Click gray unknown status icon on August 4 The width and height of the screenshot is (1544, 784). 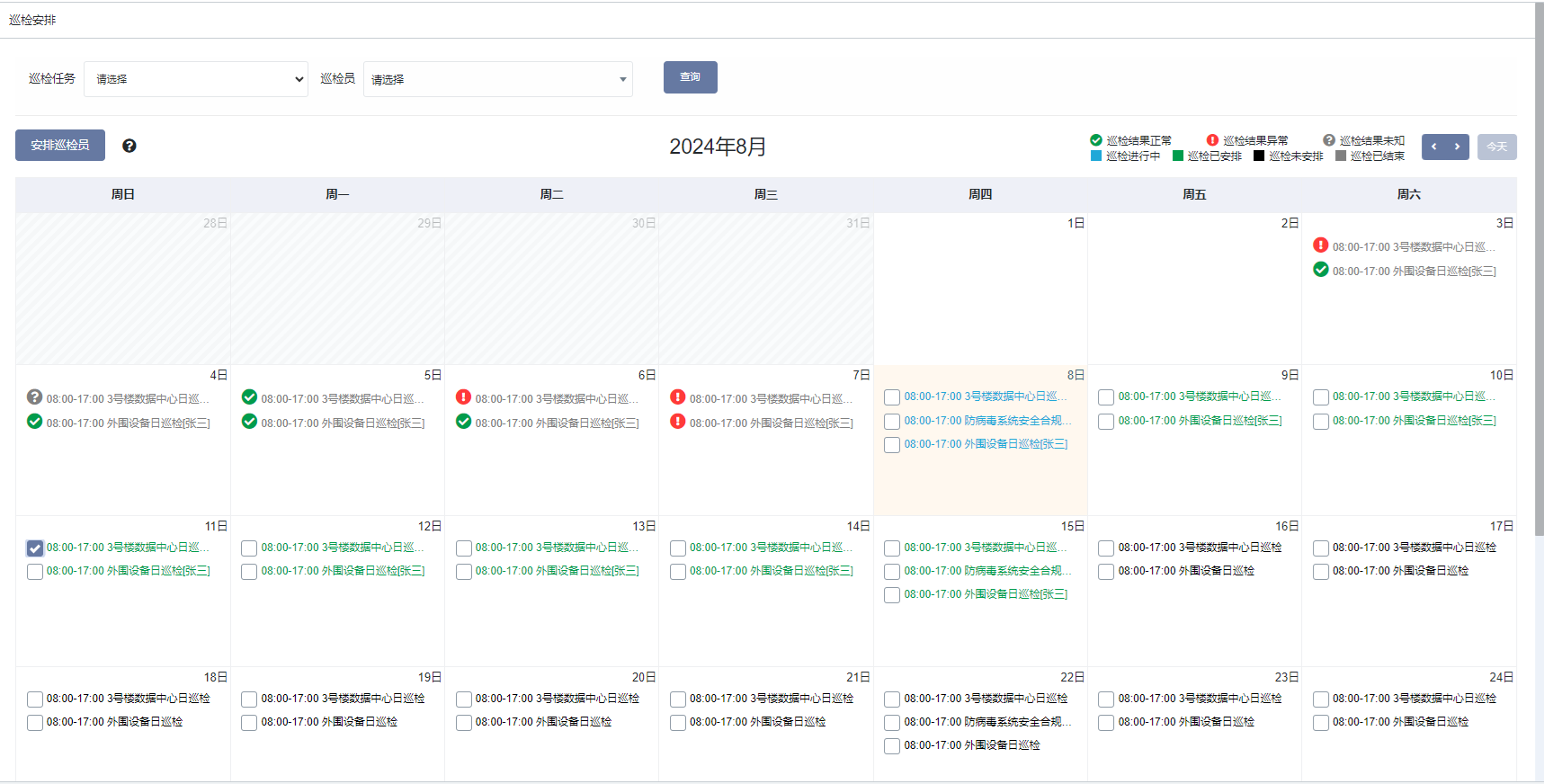click(35, 397)
